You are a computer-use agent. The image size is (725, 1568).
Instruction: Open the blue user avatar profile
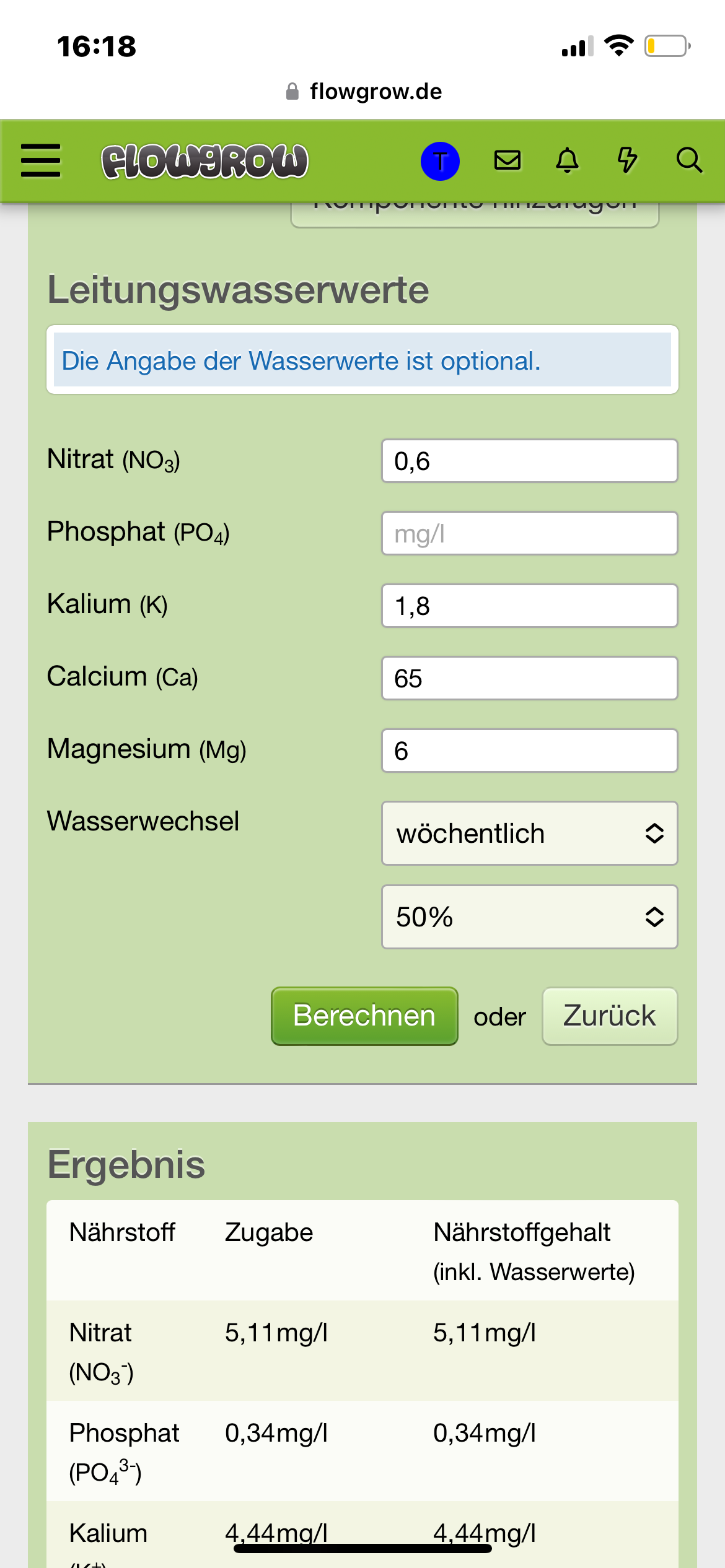[x=440, y=161]
